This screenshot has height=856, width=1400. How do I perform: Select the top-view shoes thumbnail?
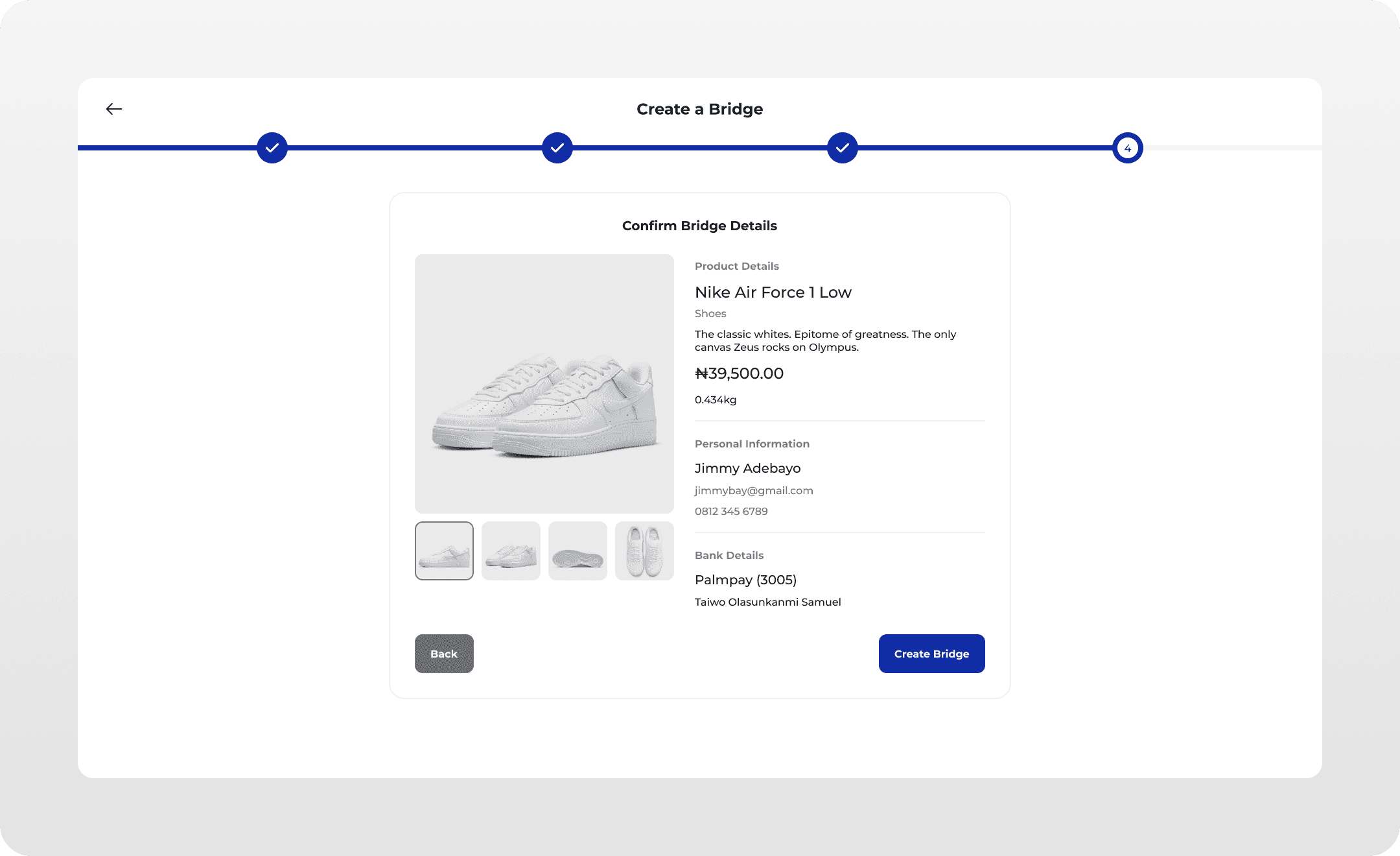click(644, 551)
